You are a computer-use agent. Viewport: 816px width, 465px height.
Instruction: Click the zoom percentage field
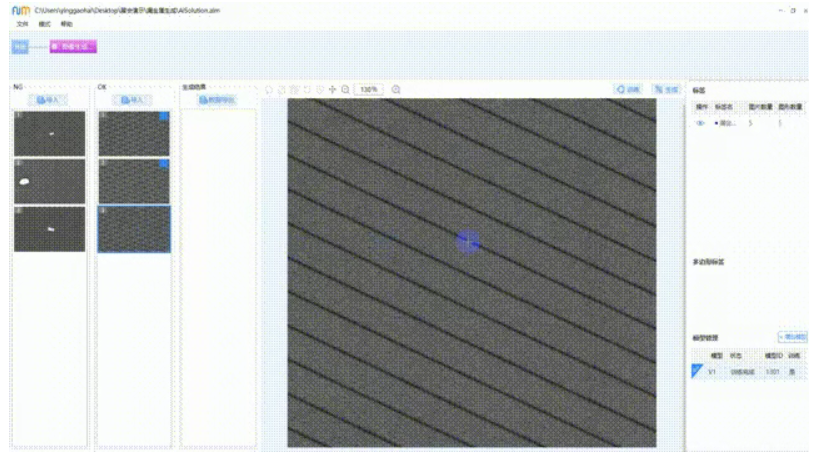(x=368, y=89)
